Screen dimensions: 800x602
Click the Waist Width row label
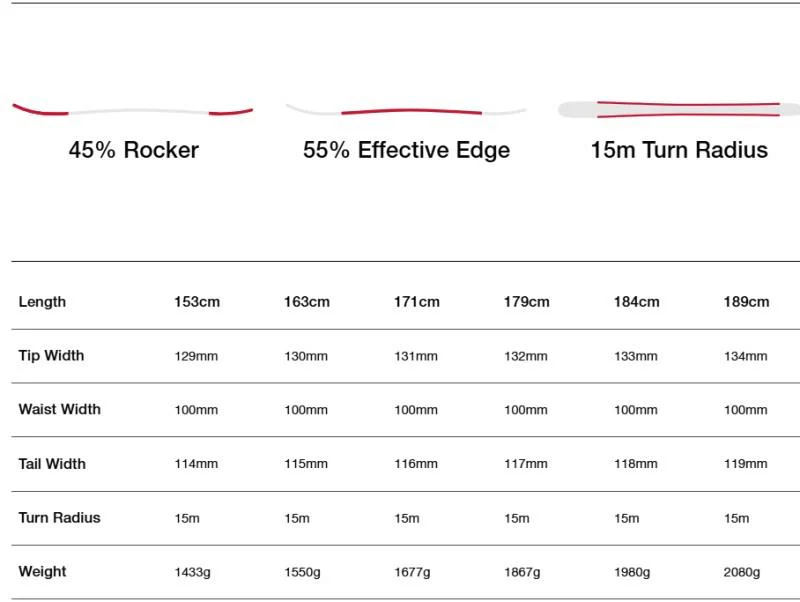click(x=59, y=409)
